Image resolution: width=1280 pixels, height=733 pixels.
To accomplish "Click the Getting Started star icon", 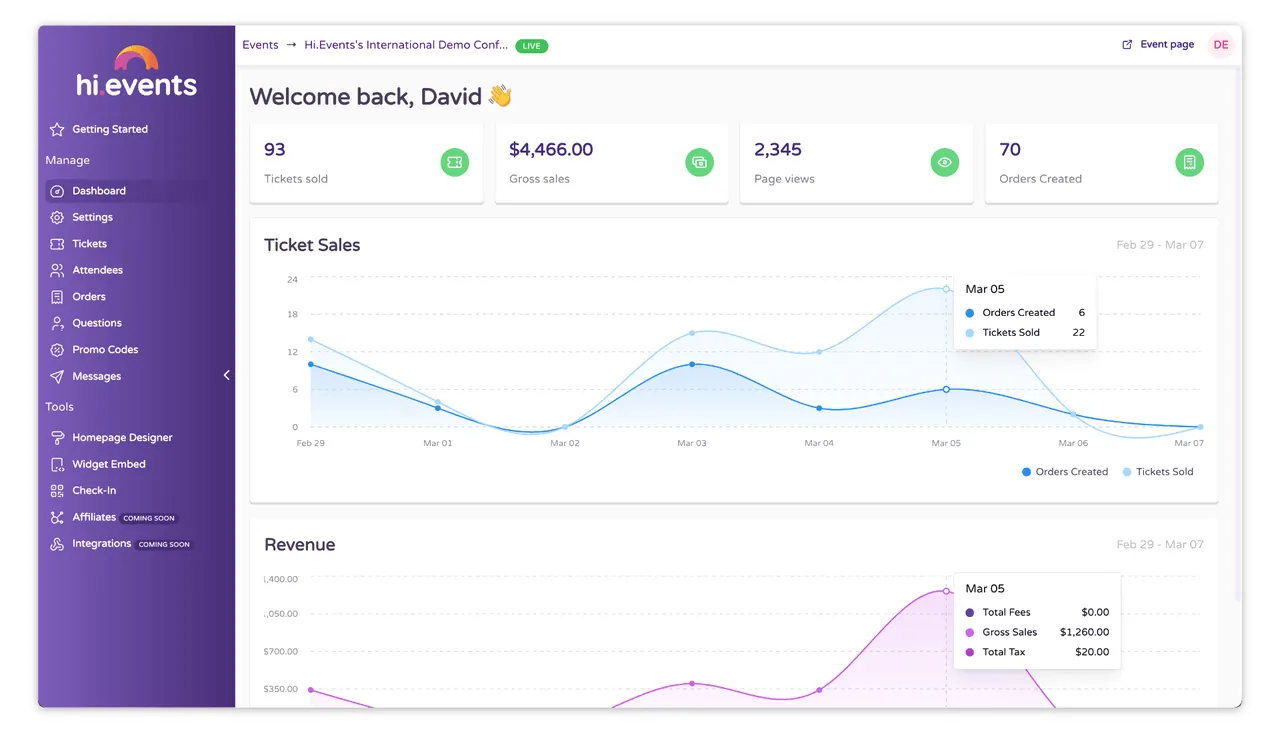I will pos(57,129).
